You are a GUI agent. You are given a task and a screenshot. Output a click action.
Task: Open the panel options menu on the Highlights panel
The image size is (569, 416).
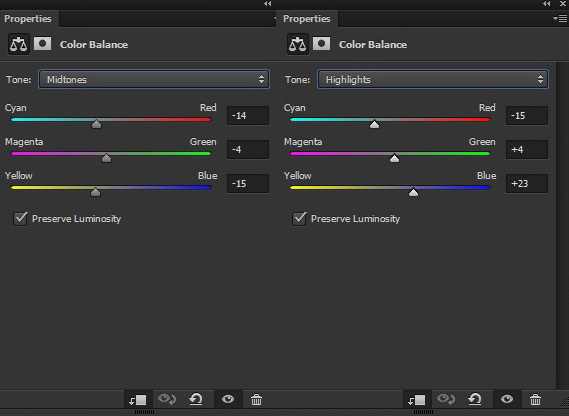560,18
